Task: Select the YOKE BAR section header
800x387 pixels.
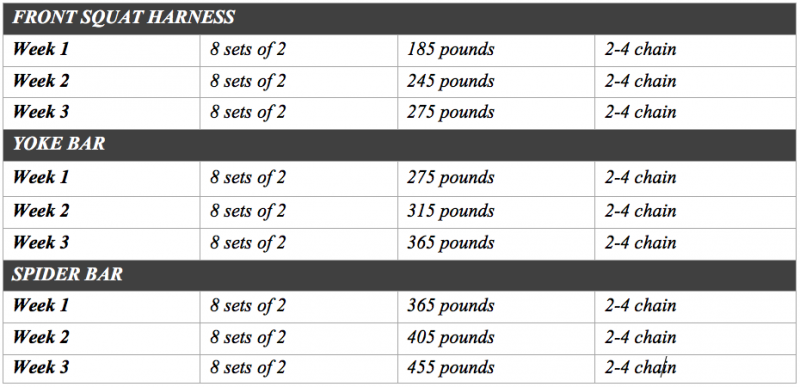Action: 399,145
